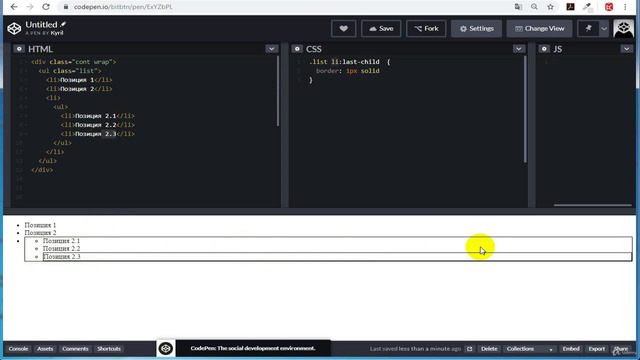The width and height of the screenshot is (640, 360).
Task: Bookmark this page with the star
Action: click(551, 7)
